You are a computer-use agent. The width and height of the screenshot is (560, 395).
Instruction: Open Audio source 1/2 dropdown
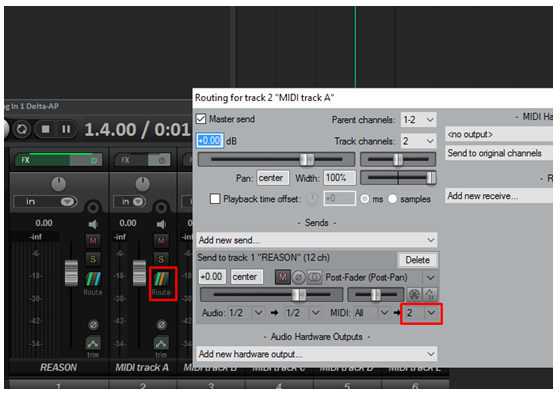(246, 313)
